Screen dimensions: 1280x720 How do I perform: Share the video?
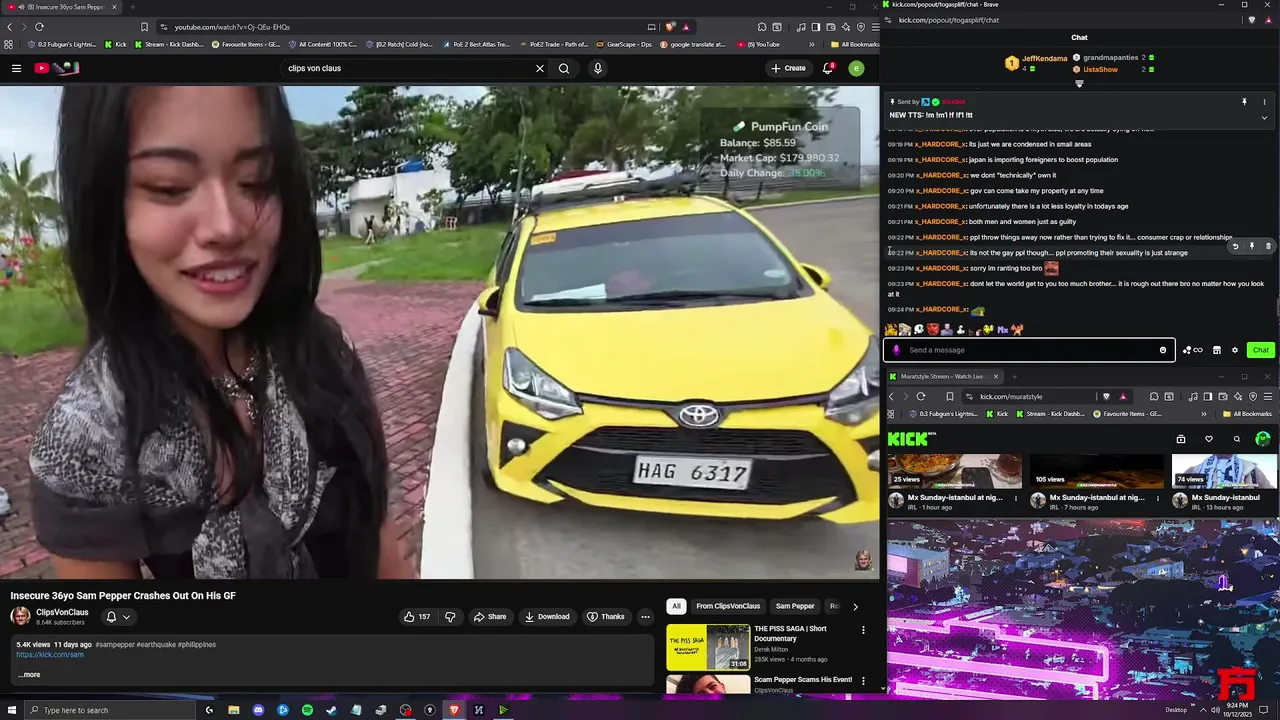(490, 616)
